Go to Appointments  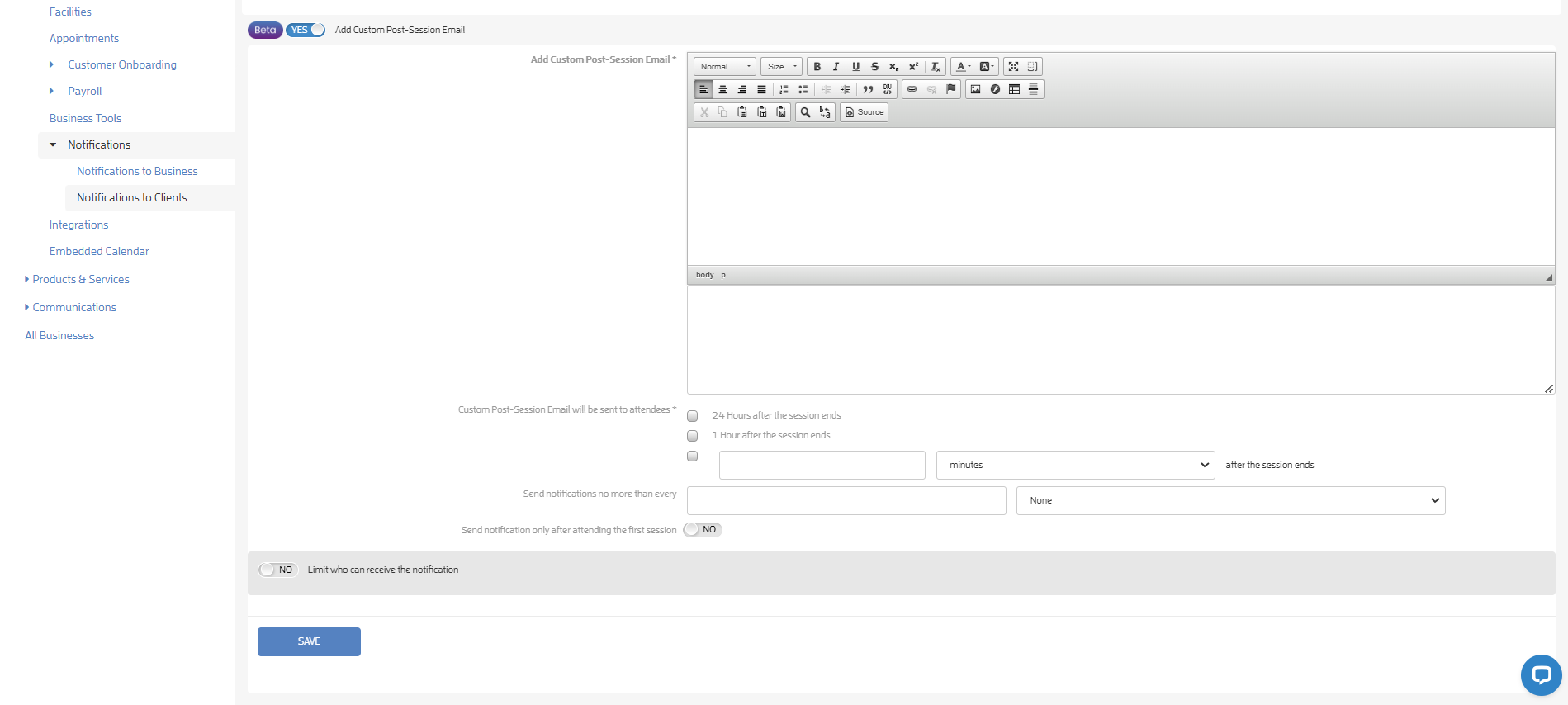click(x=84, y=39)
